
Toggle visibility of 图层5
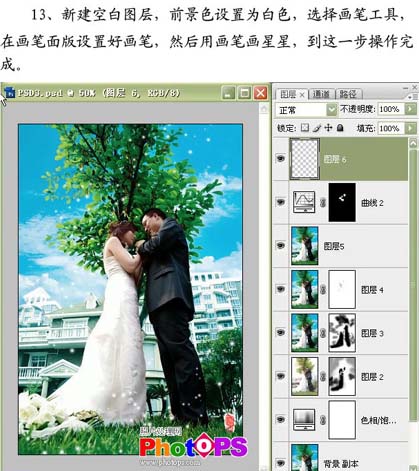[281, 246]
